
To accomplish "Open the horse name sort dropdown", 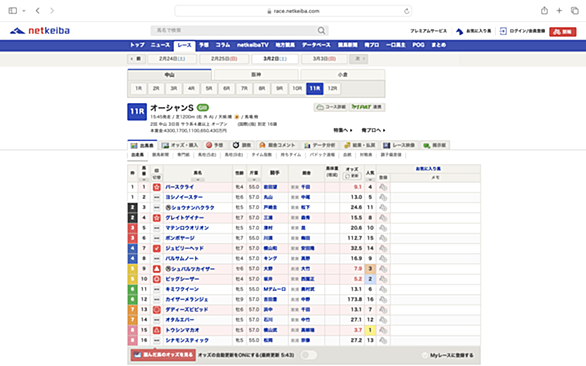I will [x=198, y=180].
